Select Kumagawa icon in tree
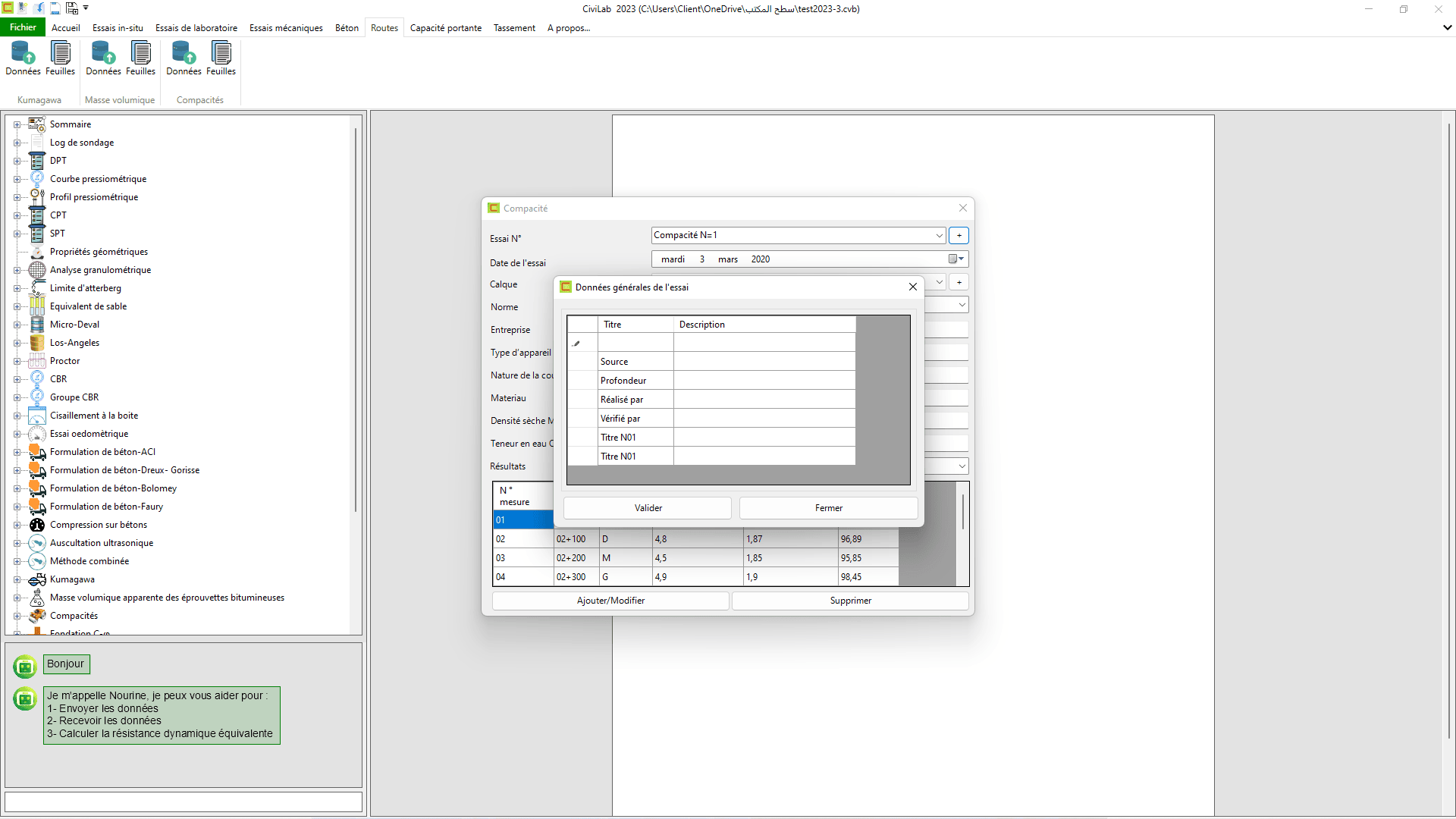Image resolution: width=1456 pixels, height=819 pixels. [x=37, y=579]
